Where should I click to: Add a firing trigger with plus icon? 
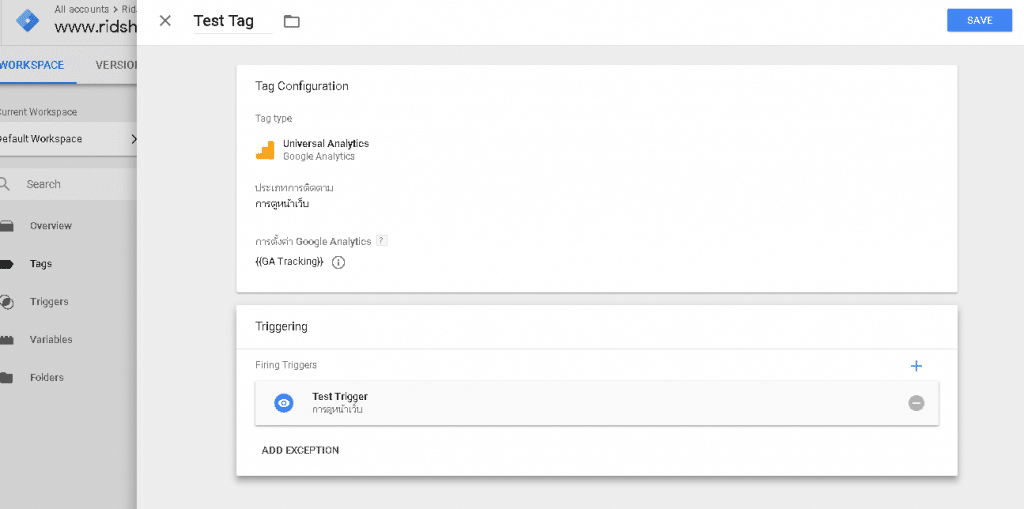coord(916,366)
